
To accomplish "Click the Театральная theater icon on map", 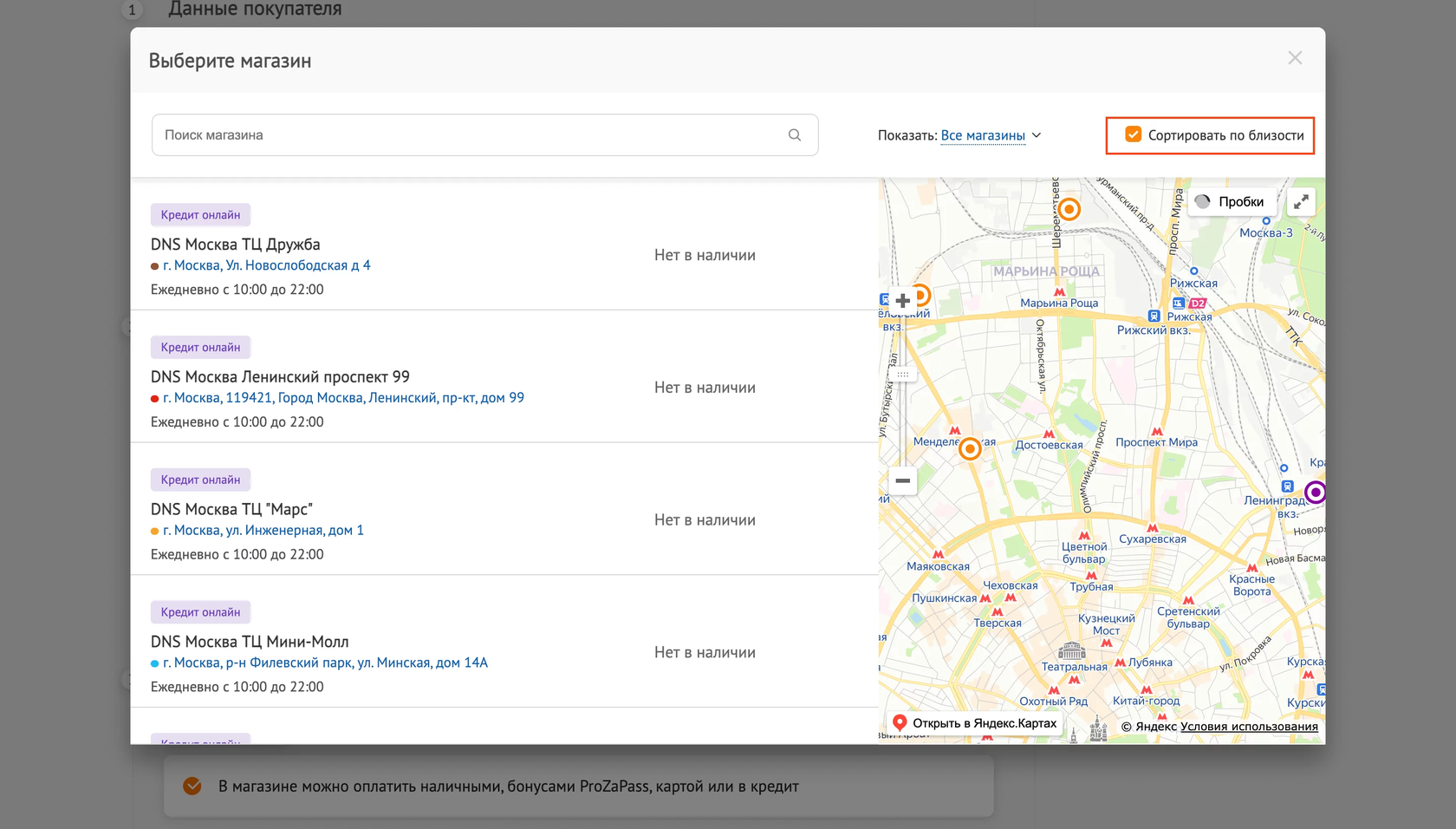I will (1072, 650).
